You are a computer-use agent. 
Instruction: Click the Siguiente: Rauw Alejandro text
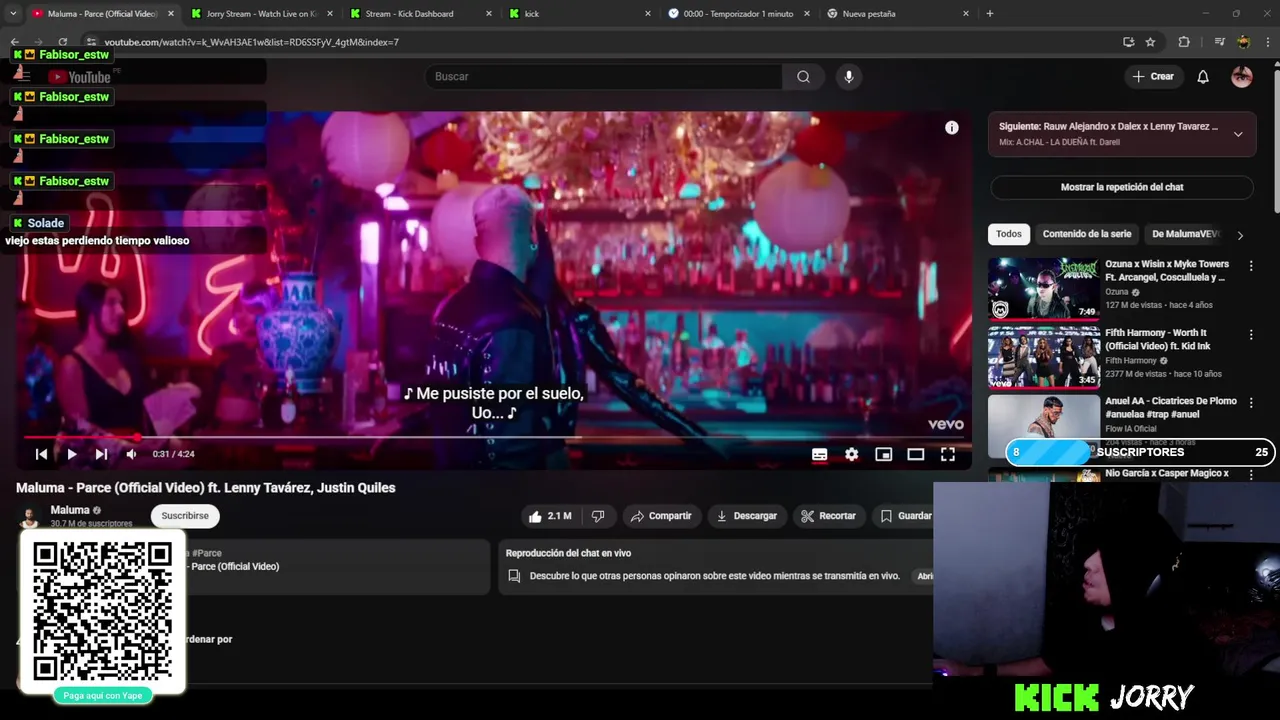click(x=1108, y=127)
